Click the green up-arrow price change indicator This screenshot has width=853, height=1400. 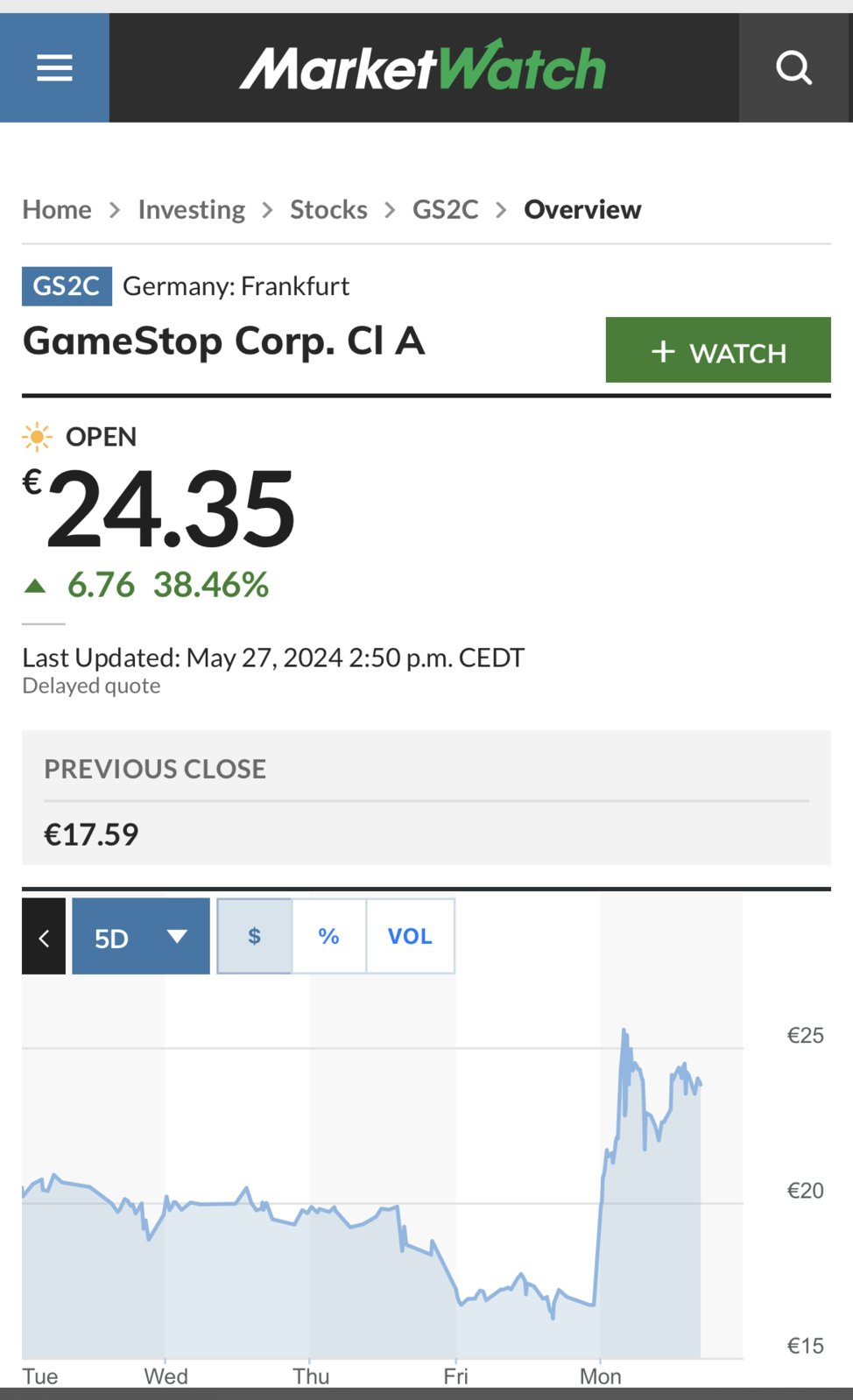tap(35, 586)
